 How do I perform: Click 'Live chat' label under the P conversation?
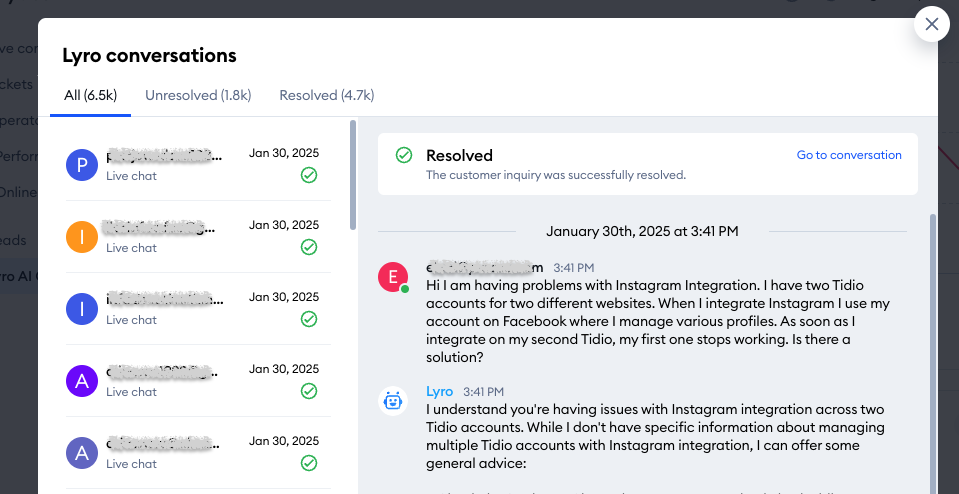tap(131, 176)
